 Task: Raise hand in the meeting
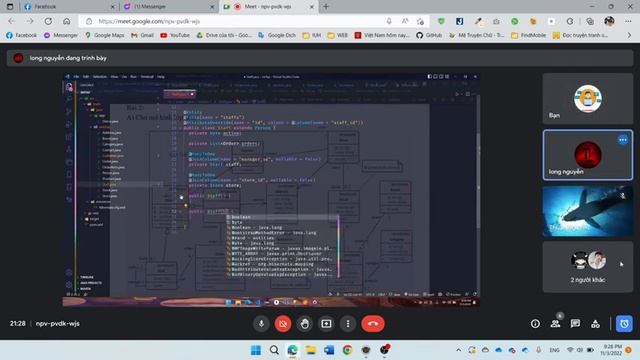pos(304,324)
